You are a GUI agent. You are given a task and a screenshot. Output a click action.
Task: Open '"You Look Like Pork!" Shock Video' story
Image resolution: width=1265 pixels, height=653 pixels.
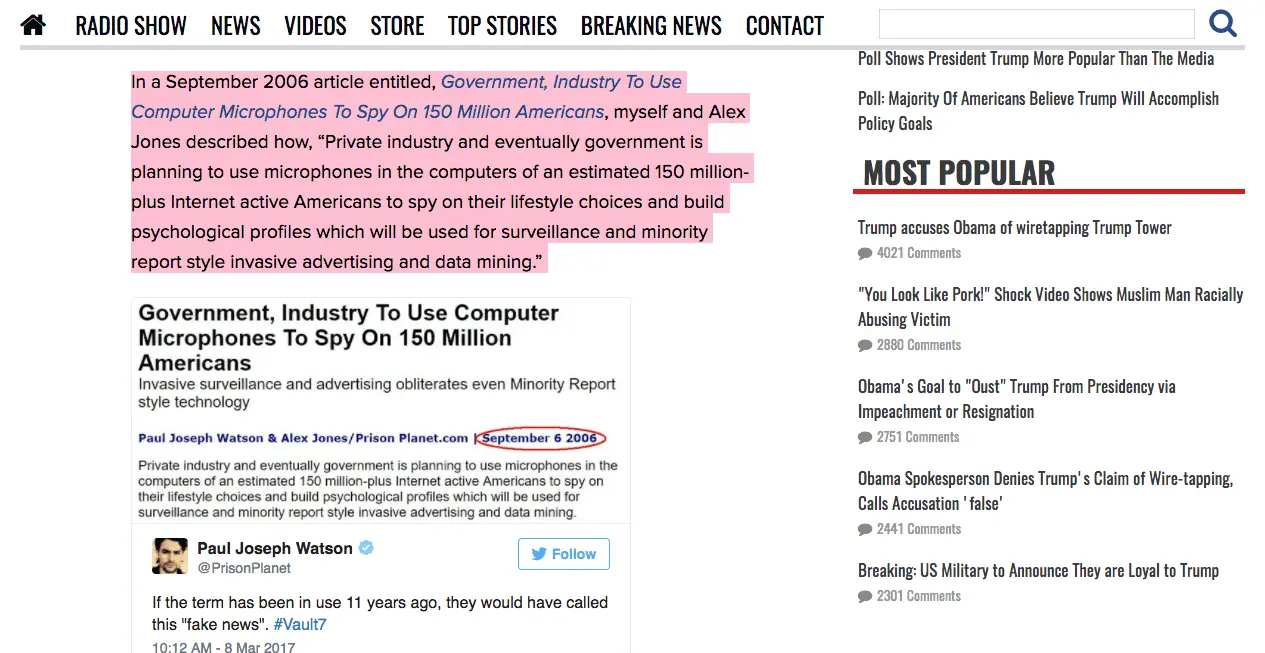pyautogui.click(x=1050, y=307)
